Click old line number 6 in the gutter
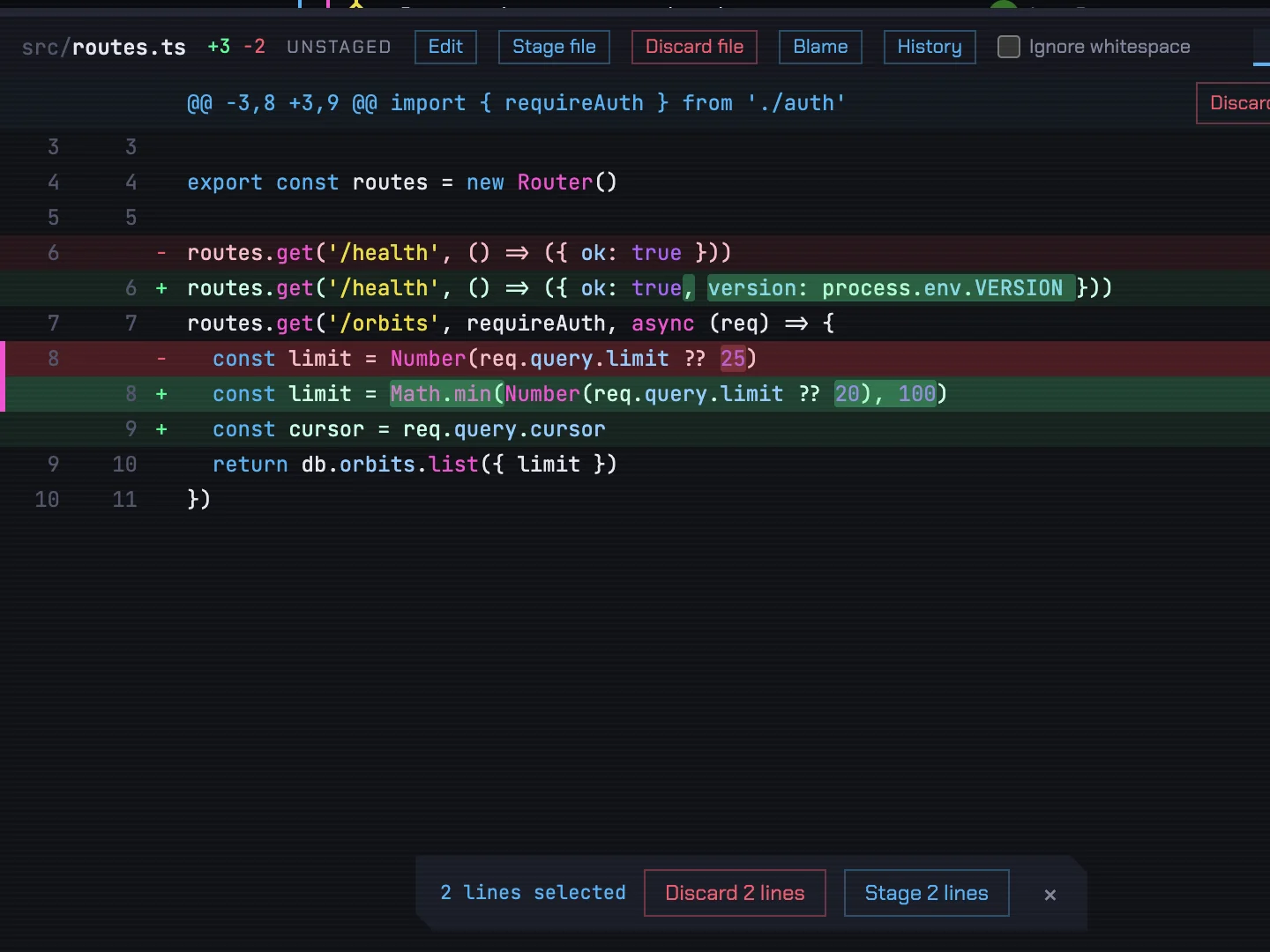This screenshot has height=952, width=1270. click(x=54, y=253)
